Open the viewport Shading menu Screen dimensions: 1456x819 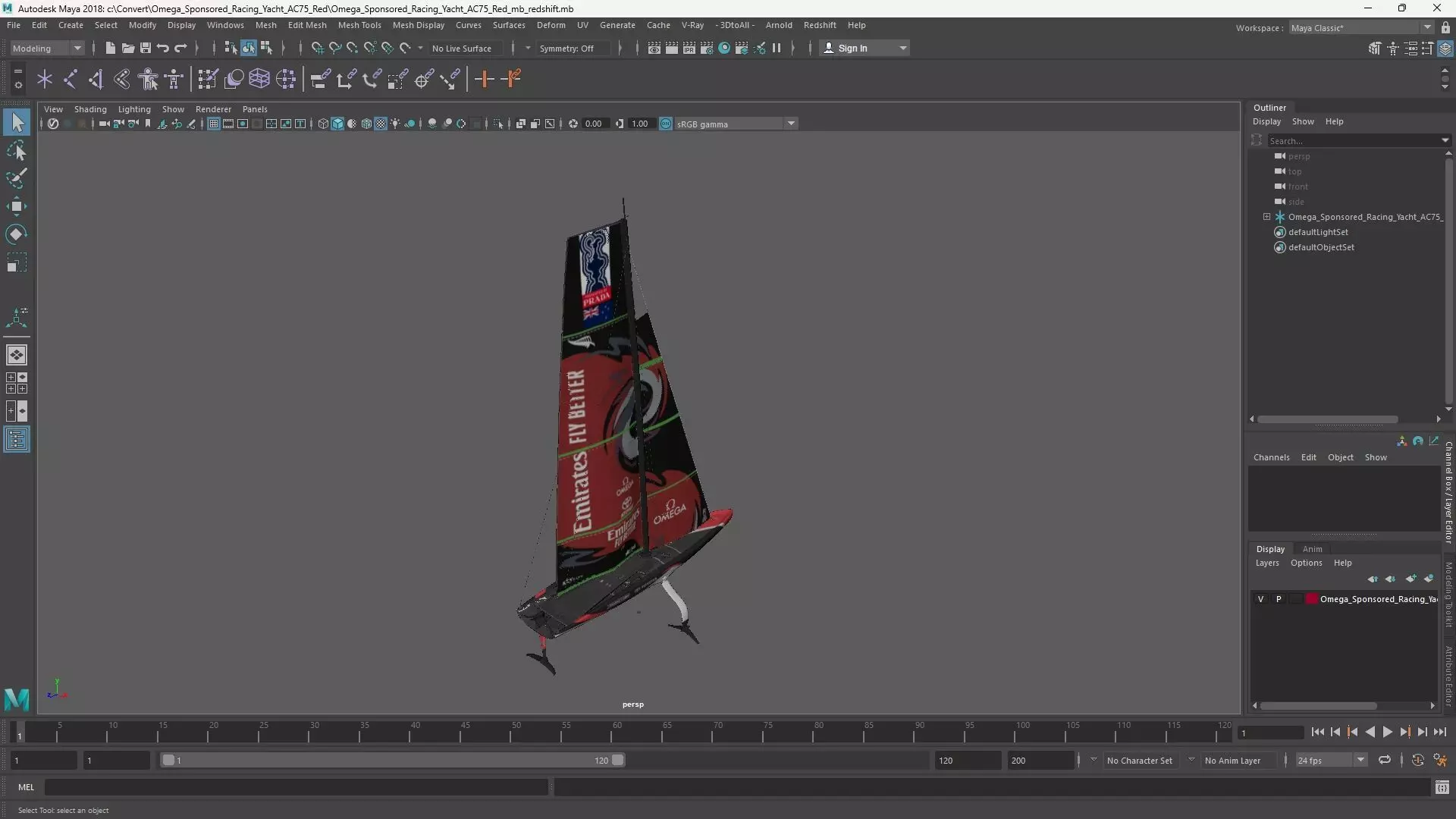point(90,109)
